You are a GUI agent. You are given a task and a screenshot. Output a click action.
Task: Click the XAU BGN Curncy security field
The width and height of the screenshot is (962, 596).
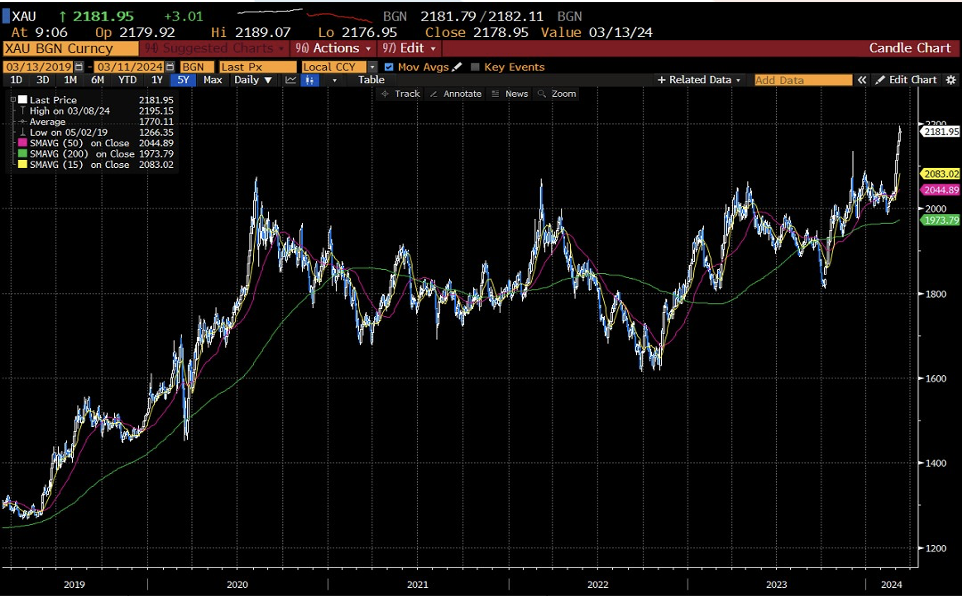71,48
